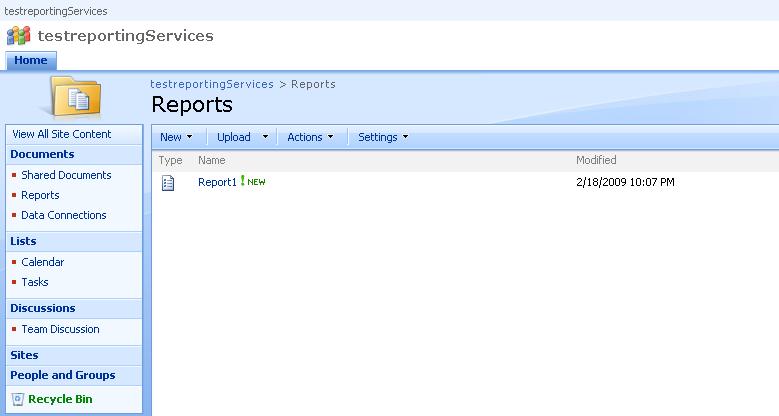Click the Lists heading
779x416 pixels.
point(23,241)
